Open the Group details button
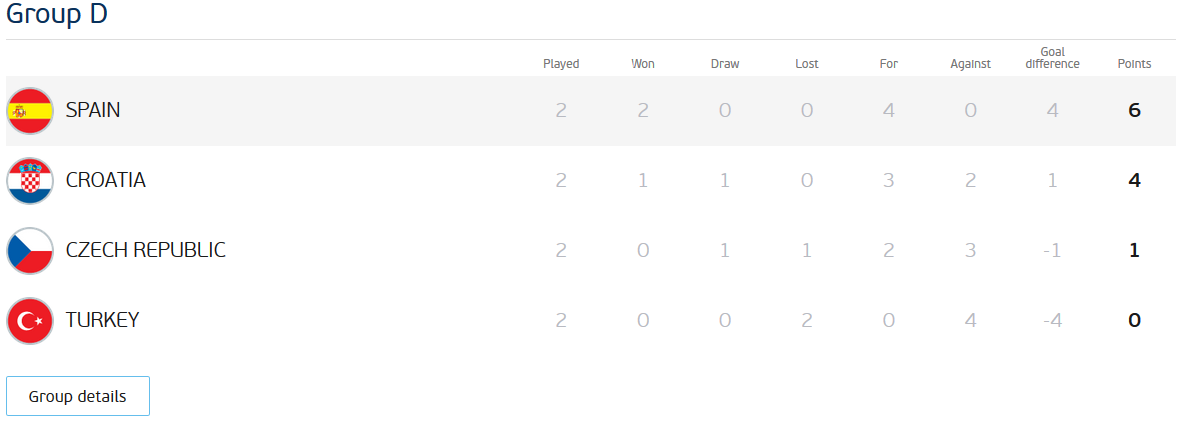The image size is (1192, 442). 78,396
